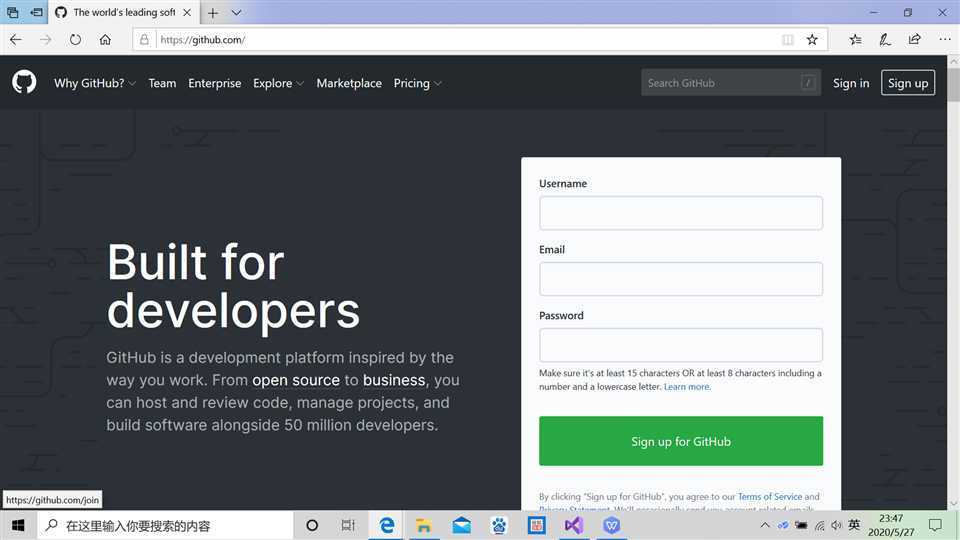Open the blue shield app in taskbar
Image resolution: width=960 pixels, height=540 pixels.
611,525
